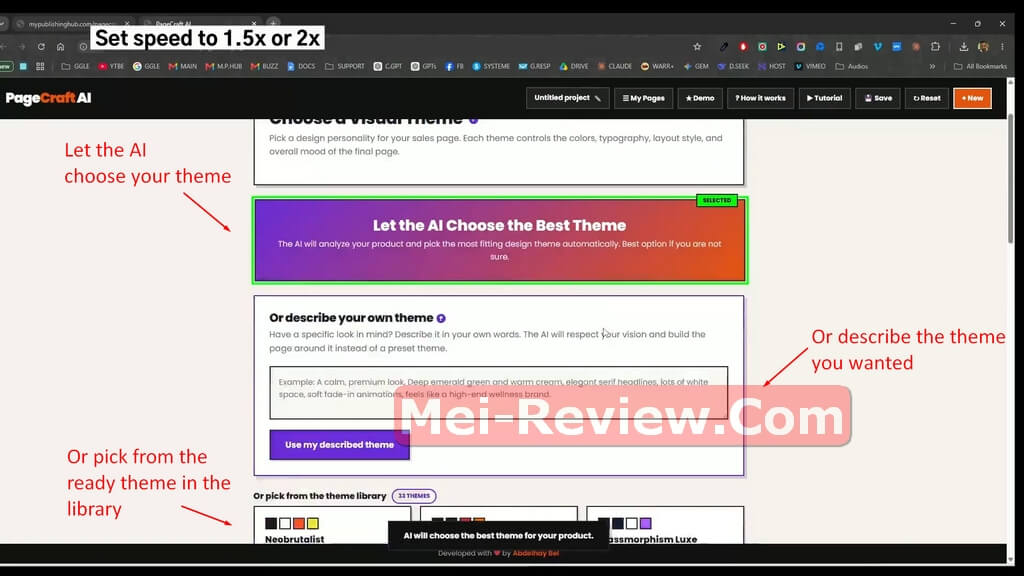
Task: Open the VIMEO bookmark
Action: click(x=810, y=66)
